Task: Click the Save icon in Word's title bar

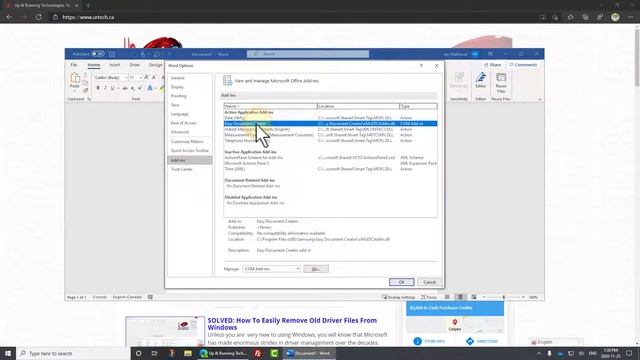Action: 112,54
